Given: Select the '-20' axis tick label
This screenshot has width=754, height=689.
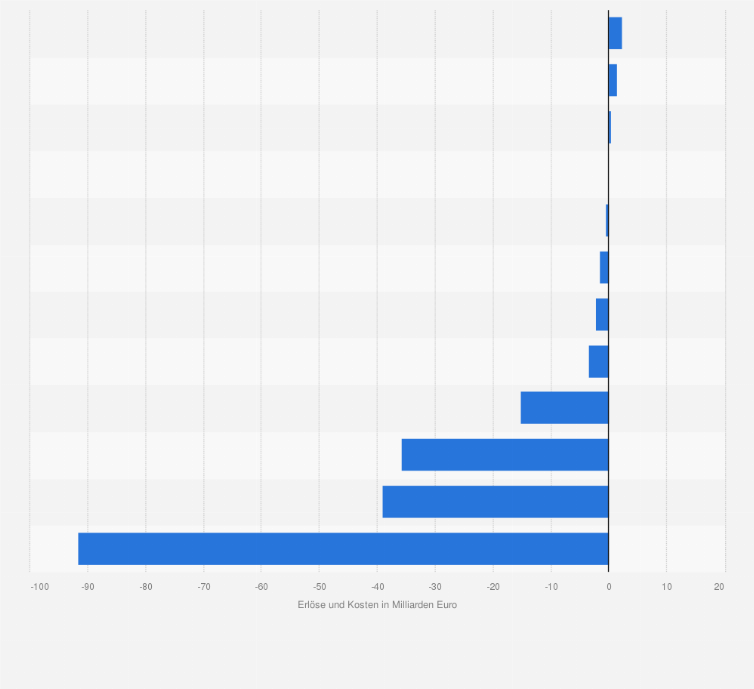Looking at the screenshot, I should [493, 587].
